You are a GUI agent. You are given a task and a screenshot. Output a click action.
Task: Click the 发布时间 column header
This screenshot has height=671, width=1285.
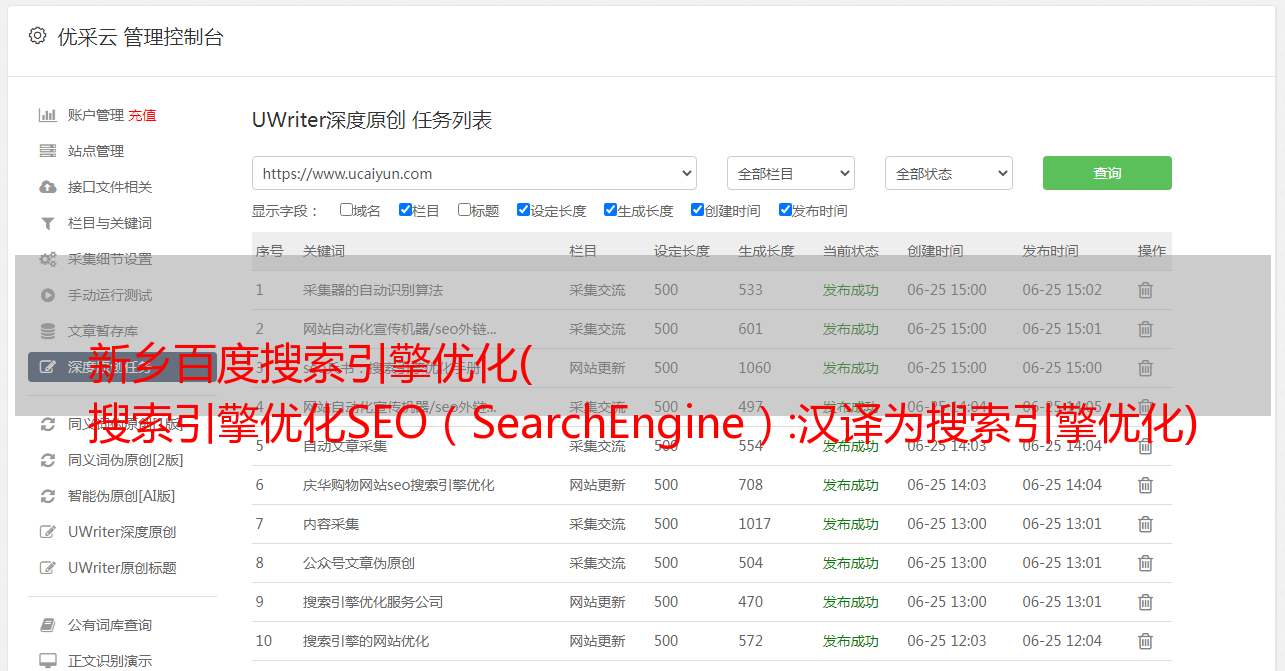[1050, 251]
